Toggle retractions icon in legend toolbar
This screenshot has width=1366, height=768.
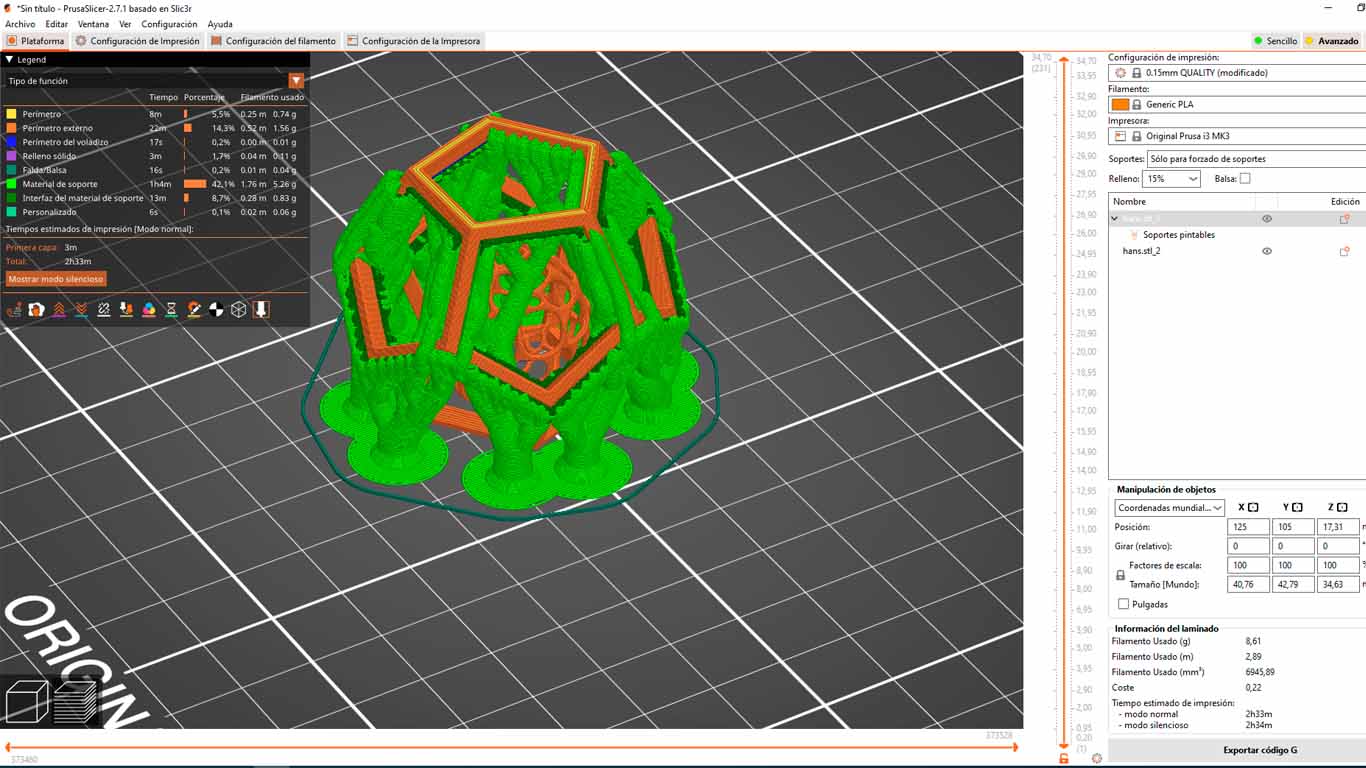(x=59, y=310)
